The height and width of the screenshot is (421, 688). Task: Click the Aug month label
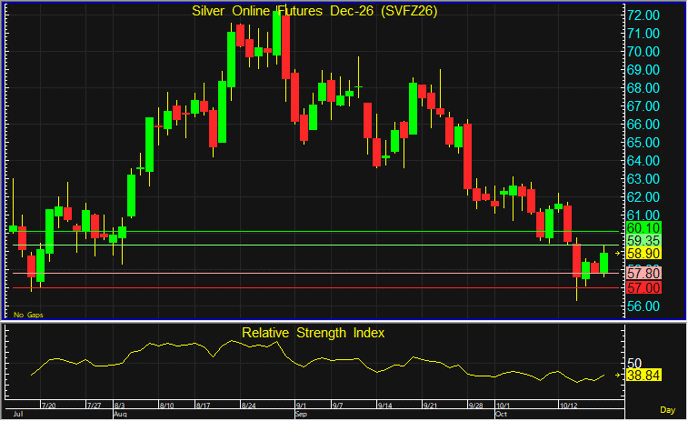pos(120,414)
